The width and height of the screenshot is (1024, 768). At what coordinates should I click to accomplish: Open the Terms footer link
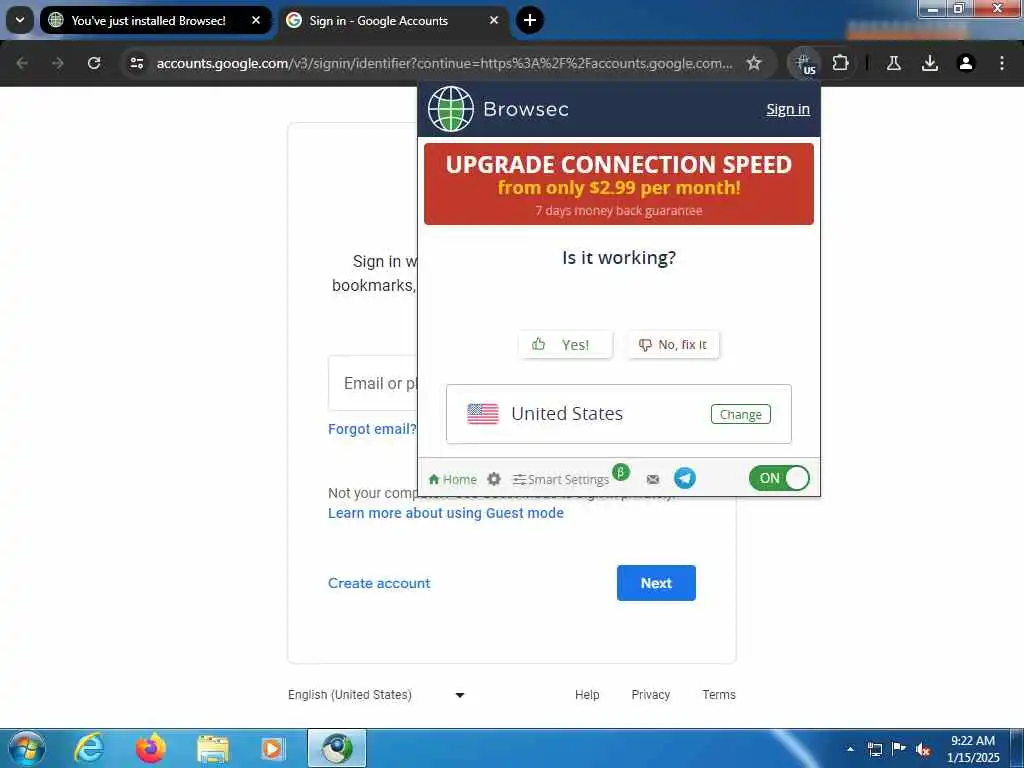point(719,695)
